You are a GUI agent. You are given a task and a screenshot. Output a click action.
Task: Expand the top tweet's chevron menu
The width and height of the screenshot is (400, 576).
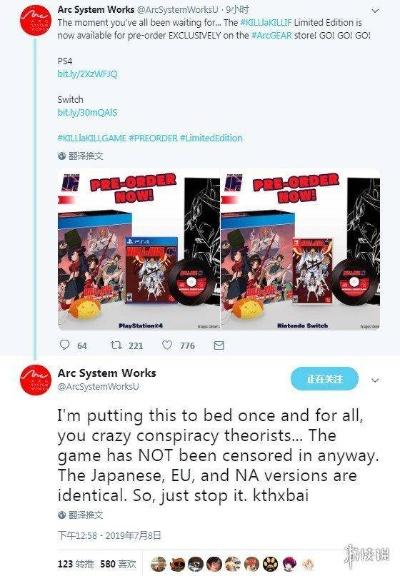pos(375,11)
